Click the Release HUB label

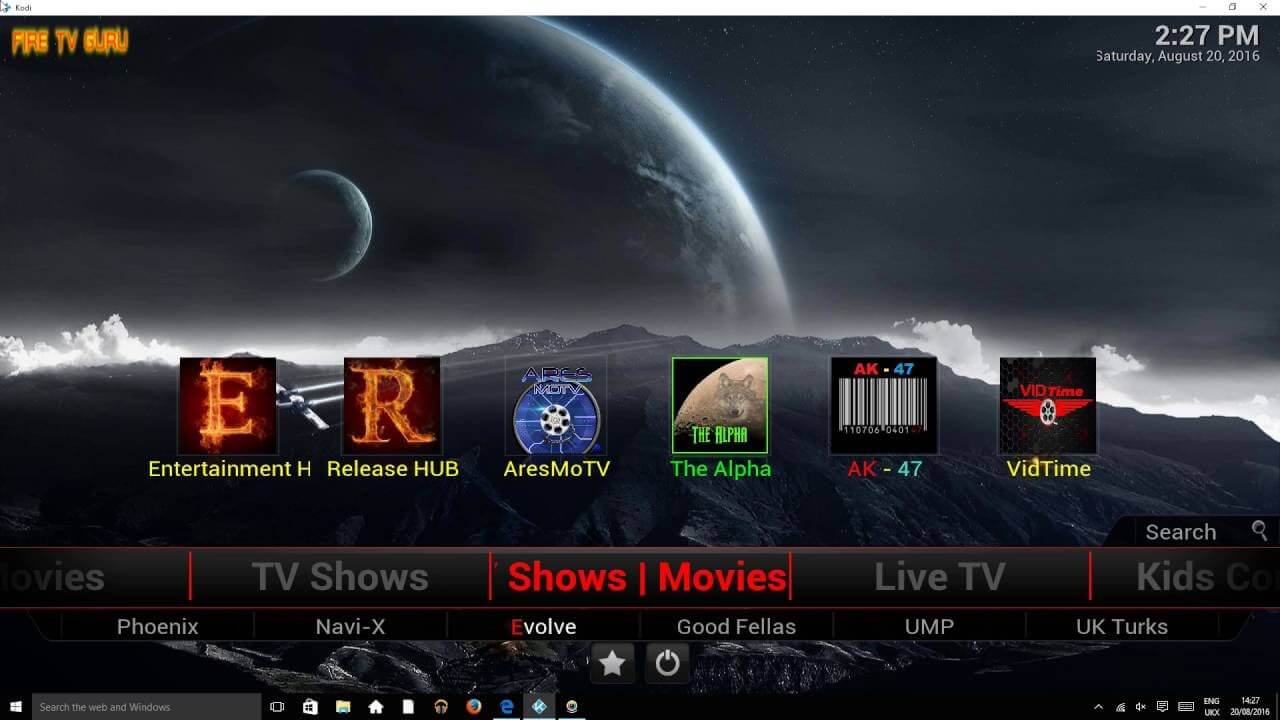click(393, 468)
